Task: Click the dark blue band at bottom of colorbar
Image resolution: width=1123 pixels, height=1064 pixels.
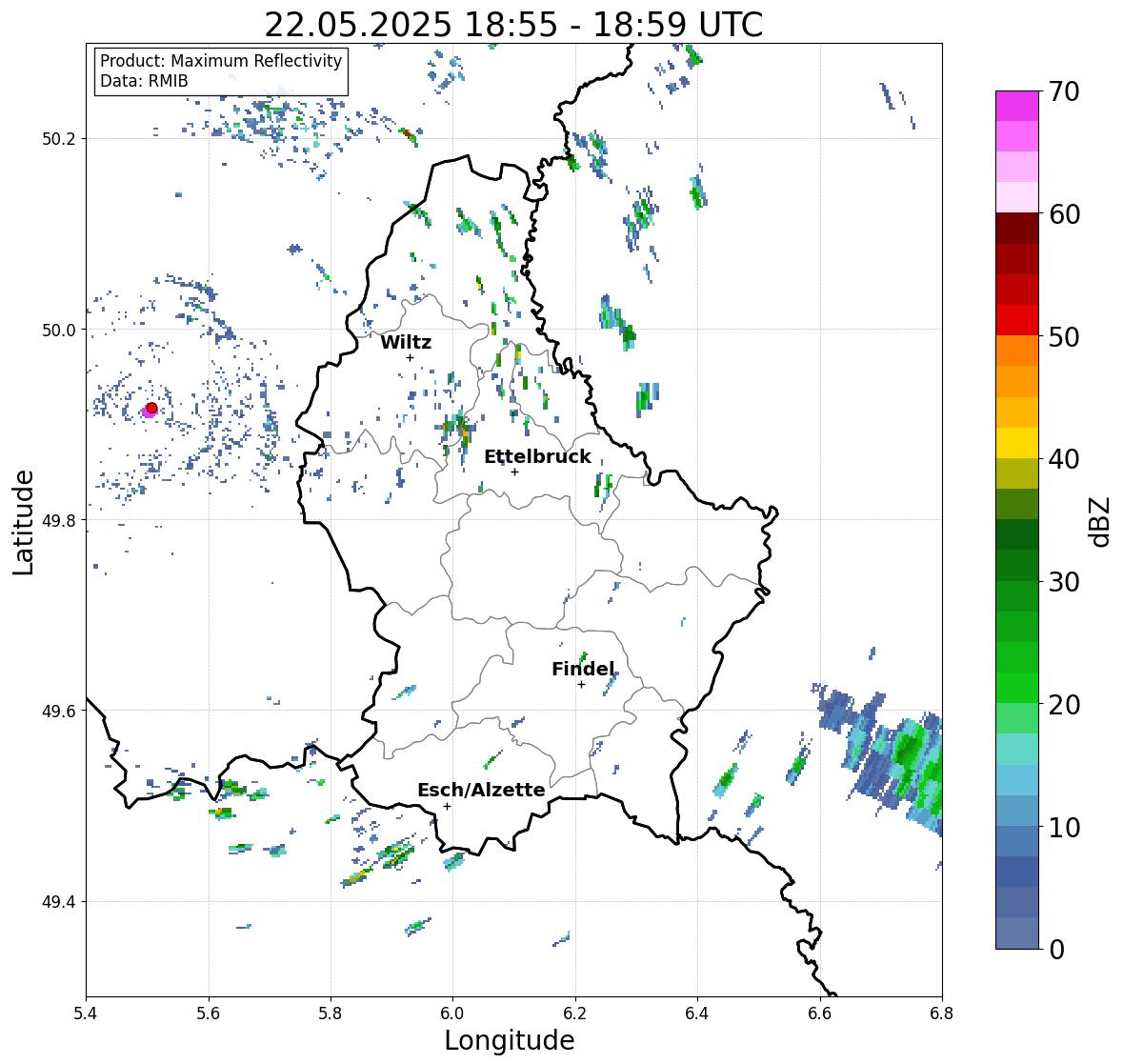Action: pyautogui.click(x=1017, y=934)
